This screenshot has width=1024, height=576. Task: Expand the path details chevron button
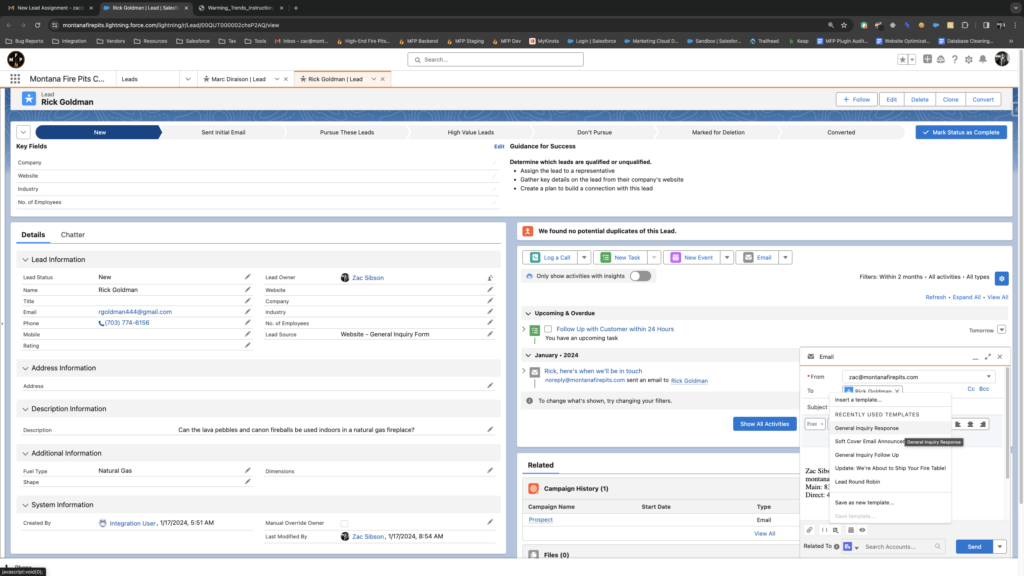point(23,132)
